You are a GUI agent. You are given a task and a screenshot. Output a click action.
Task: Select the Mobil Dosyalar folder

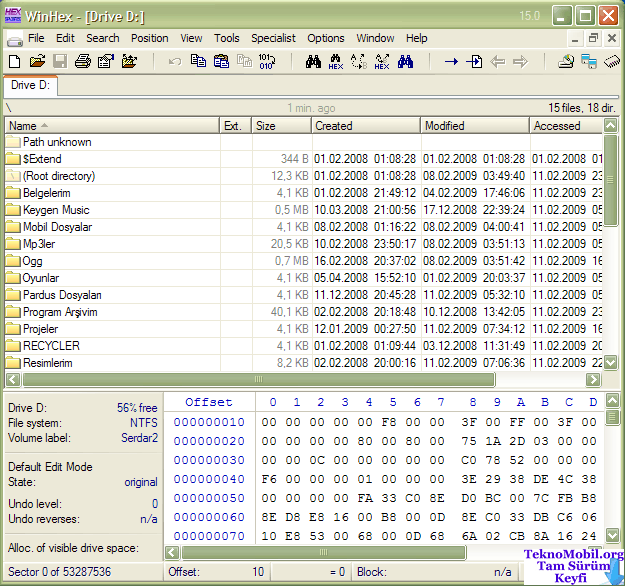coord(57,227)
